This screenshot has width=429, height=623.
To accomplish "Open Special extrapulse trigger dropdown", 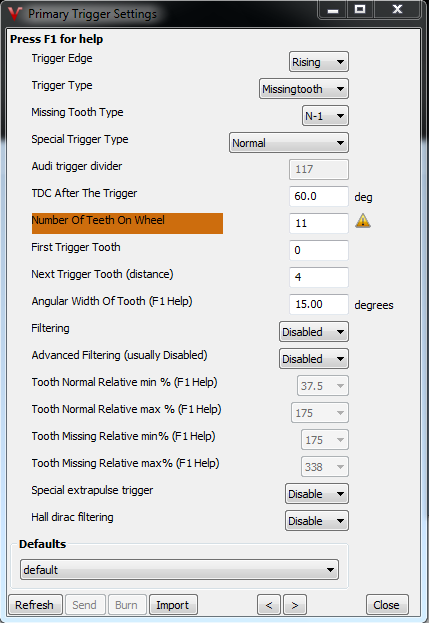I will [x=317, y=494].
